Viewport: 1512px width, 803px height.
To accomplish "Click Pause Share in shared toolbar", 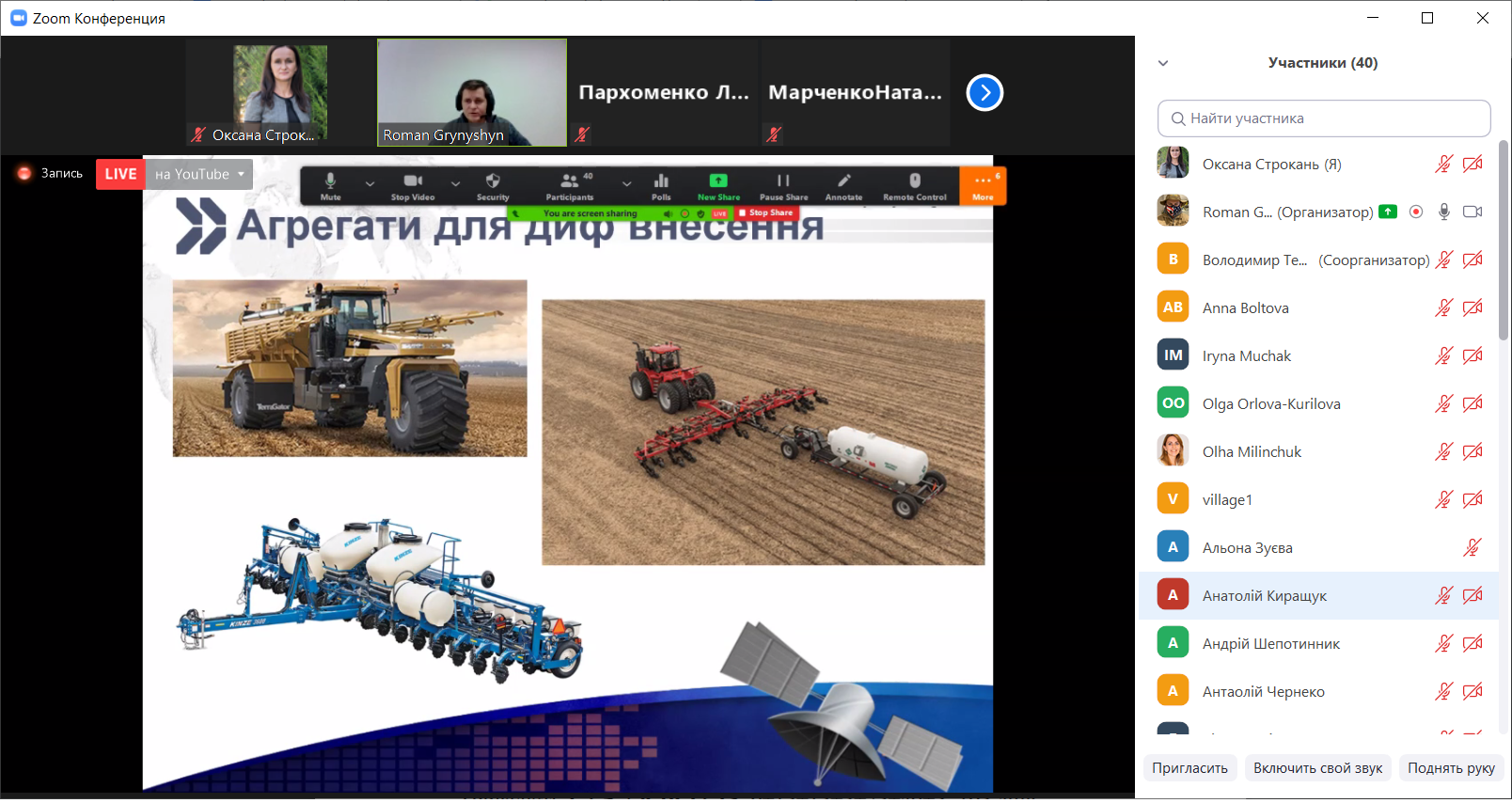I will 783,185.
